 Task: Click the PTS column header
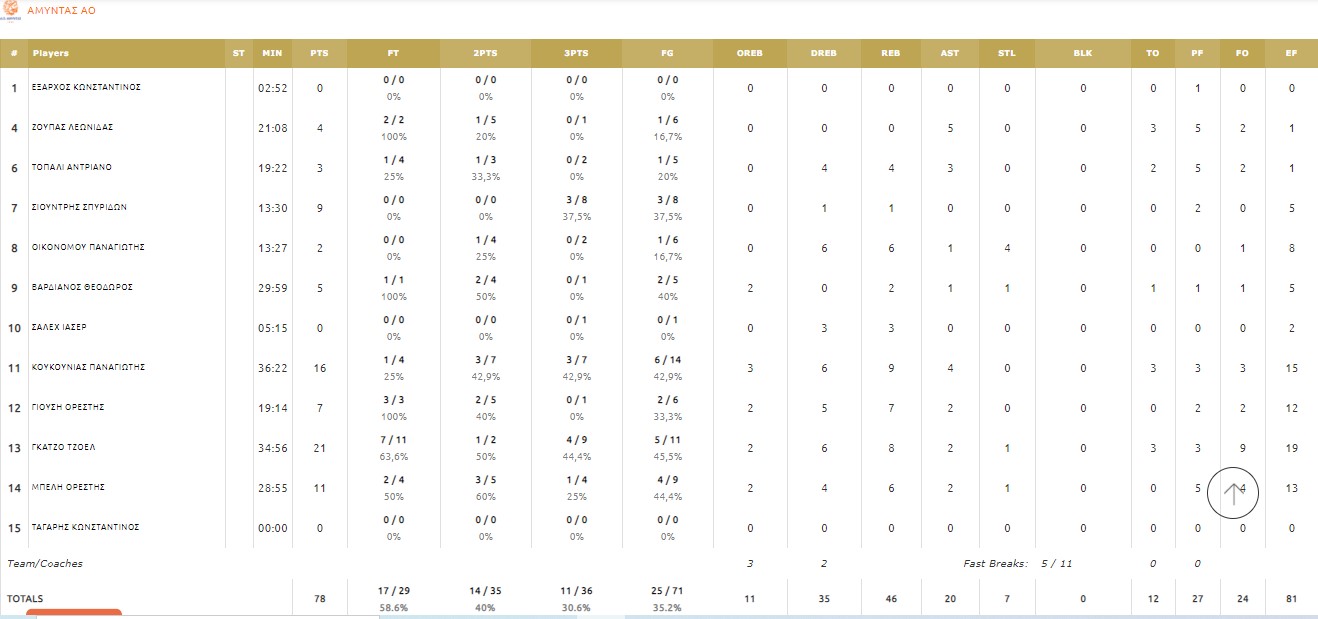pos(319,53)
